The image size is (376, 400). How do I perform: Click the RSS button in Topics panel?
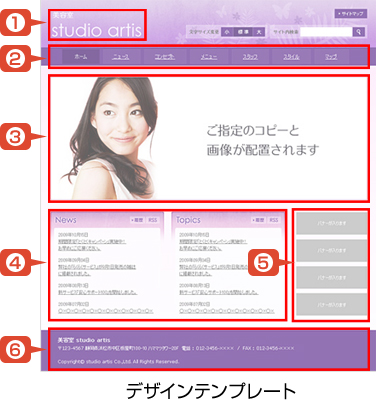pos(274,220)
